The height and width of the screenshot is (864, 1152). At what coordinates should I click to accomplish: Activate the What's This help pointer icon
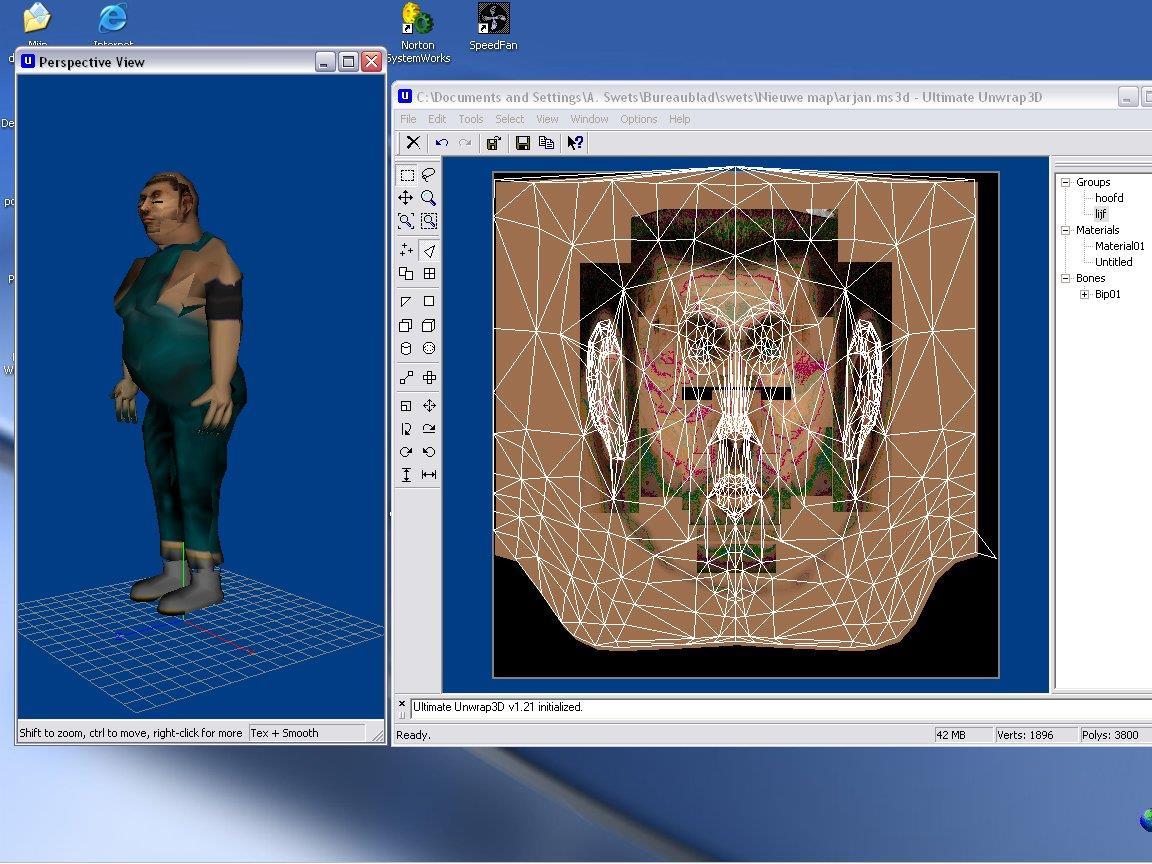pyautogui.click(x=575, y=143)
